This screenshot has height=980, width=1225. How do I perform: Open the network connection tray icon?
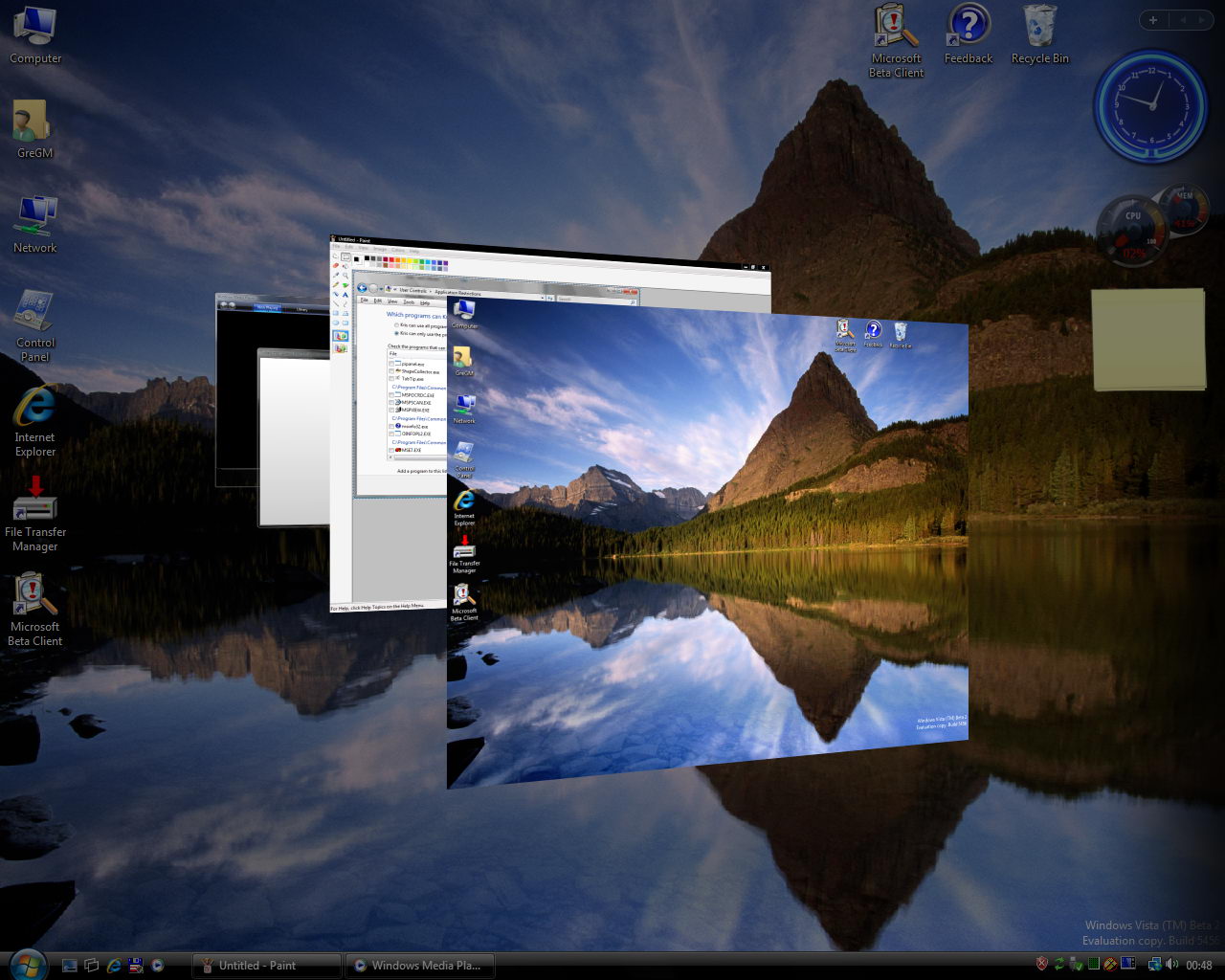[x=1155, y=965]
